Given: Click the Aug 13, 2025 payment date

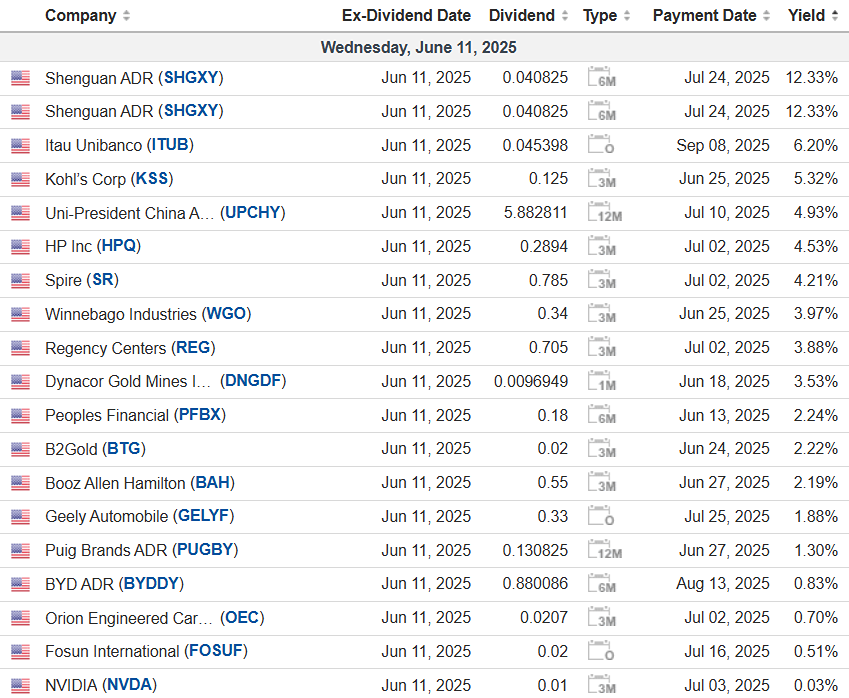Looking at the screenshot, I should pyautogui.click(x=723, y=584).
